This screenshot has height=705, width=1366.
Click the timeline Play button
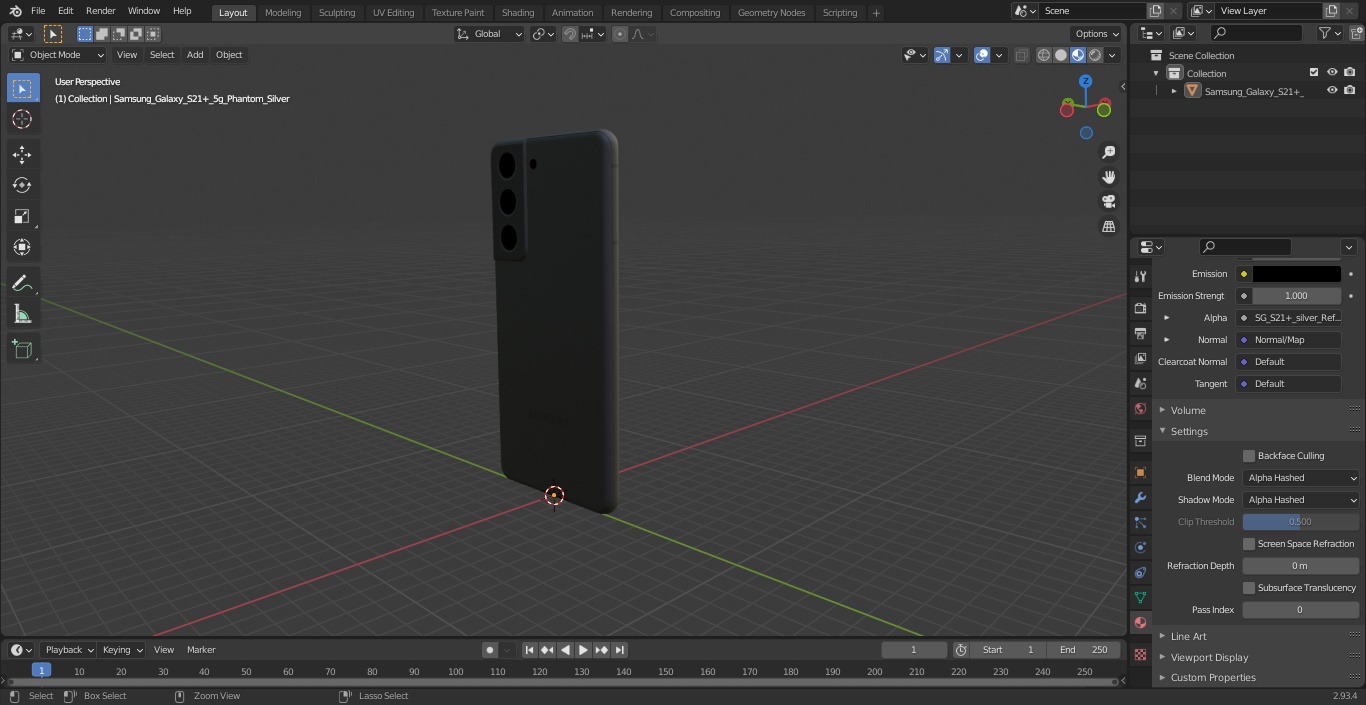[x=583, y=650]
